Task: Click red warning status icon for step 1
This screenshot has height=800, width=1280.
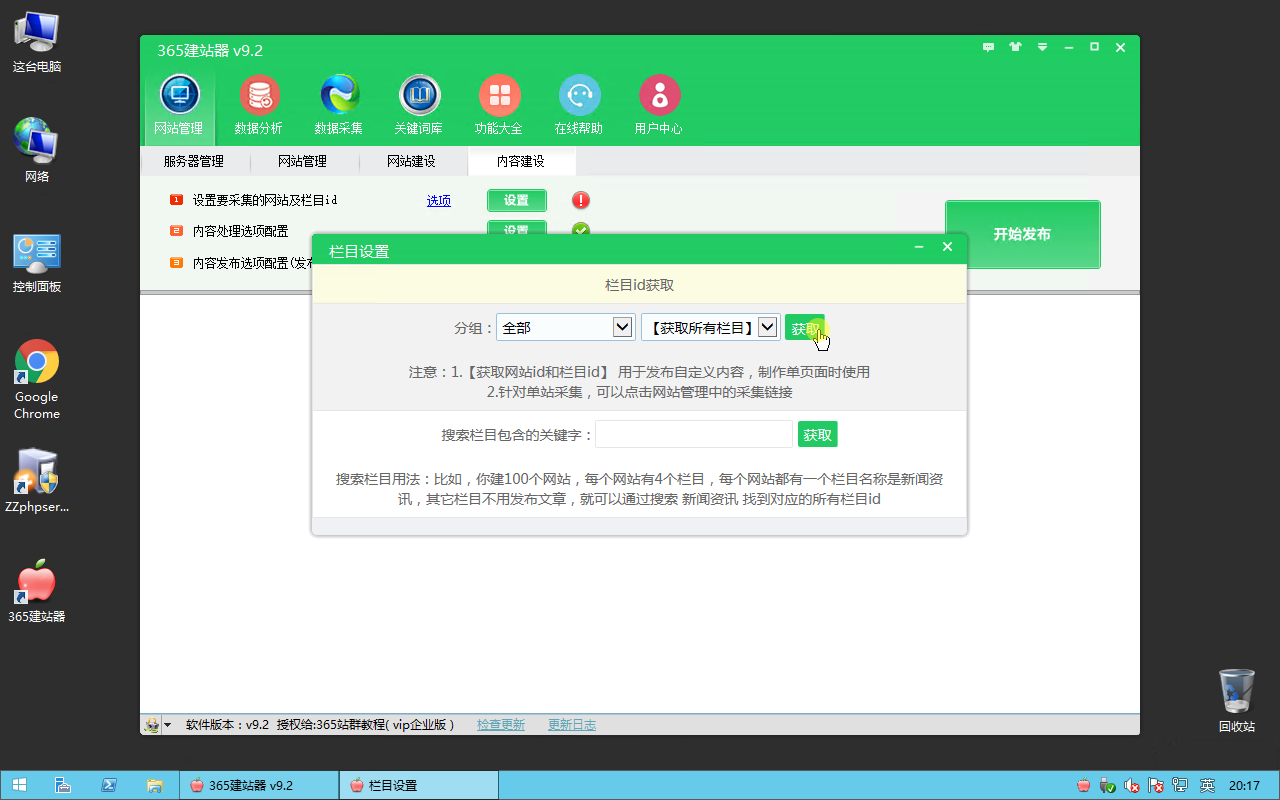Action: pos(581,200)
